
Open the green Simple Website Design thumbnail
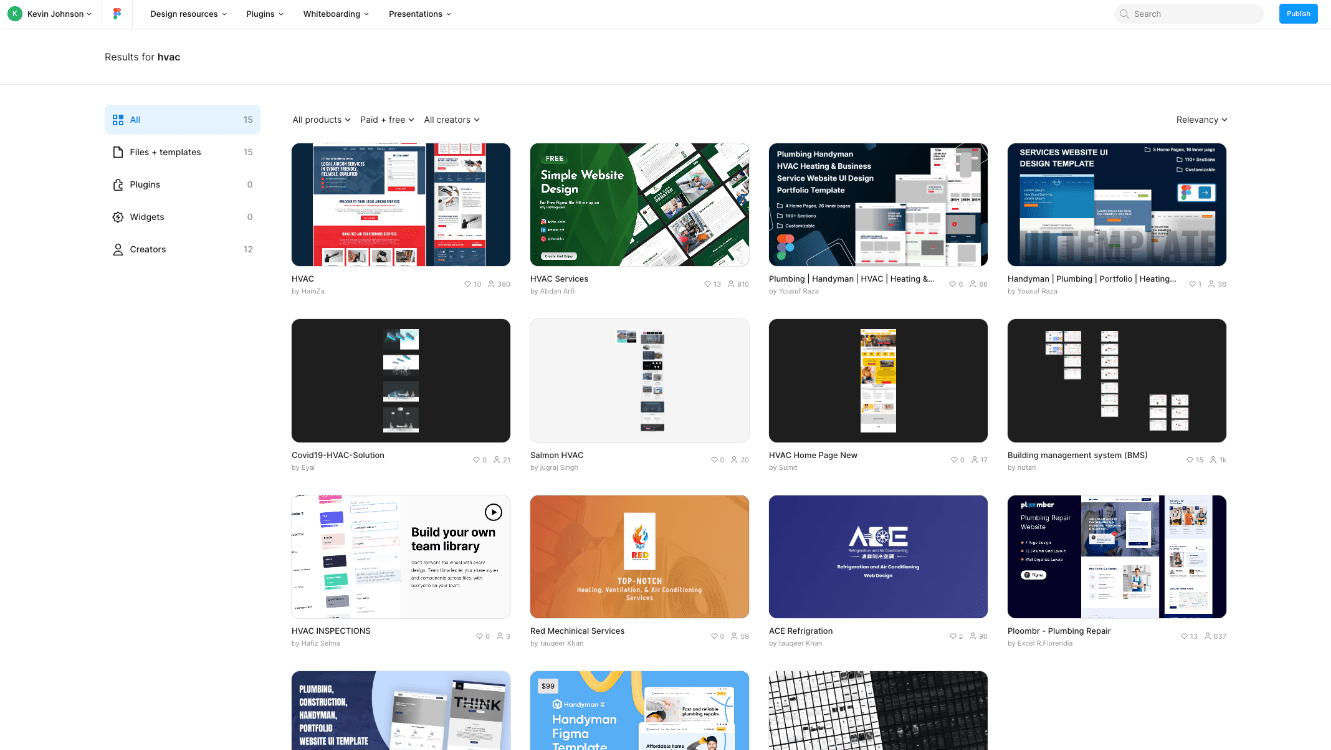[x=639, y=204]
